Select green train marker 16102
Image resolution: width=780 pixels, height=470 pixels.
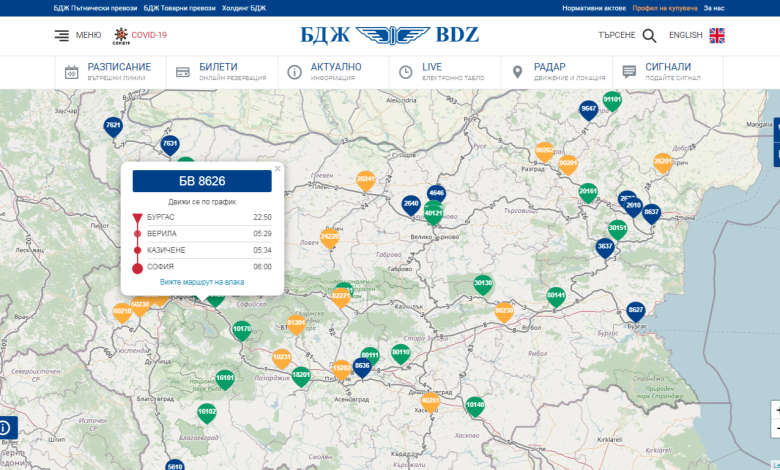click(x=206, y=413)
